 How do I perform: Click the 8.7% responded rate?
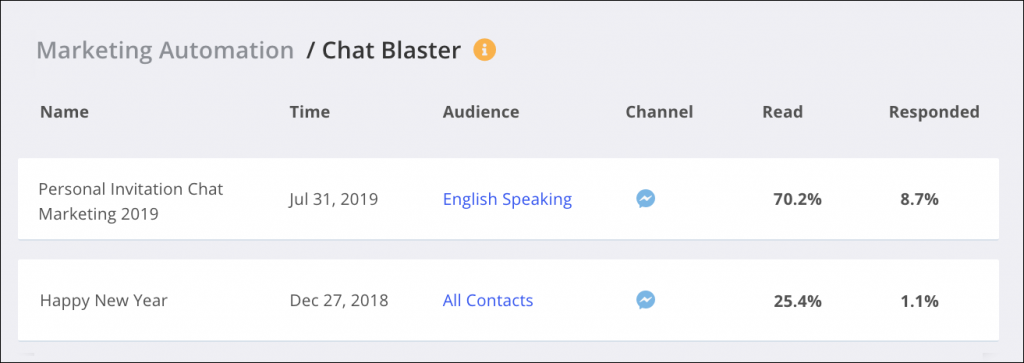[919, 199]
